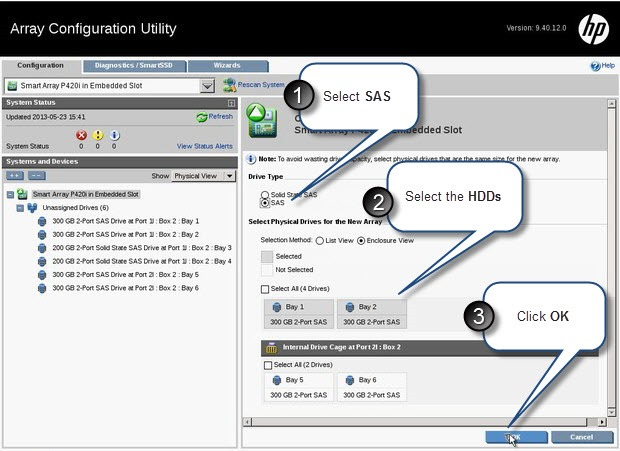The image size is (620, 451).
Task: Check Select All (4 Drives)
Action: [265, 289]
